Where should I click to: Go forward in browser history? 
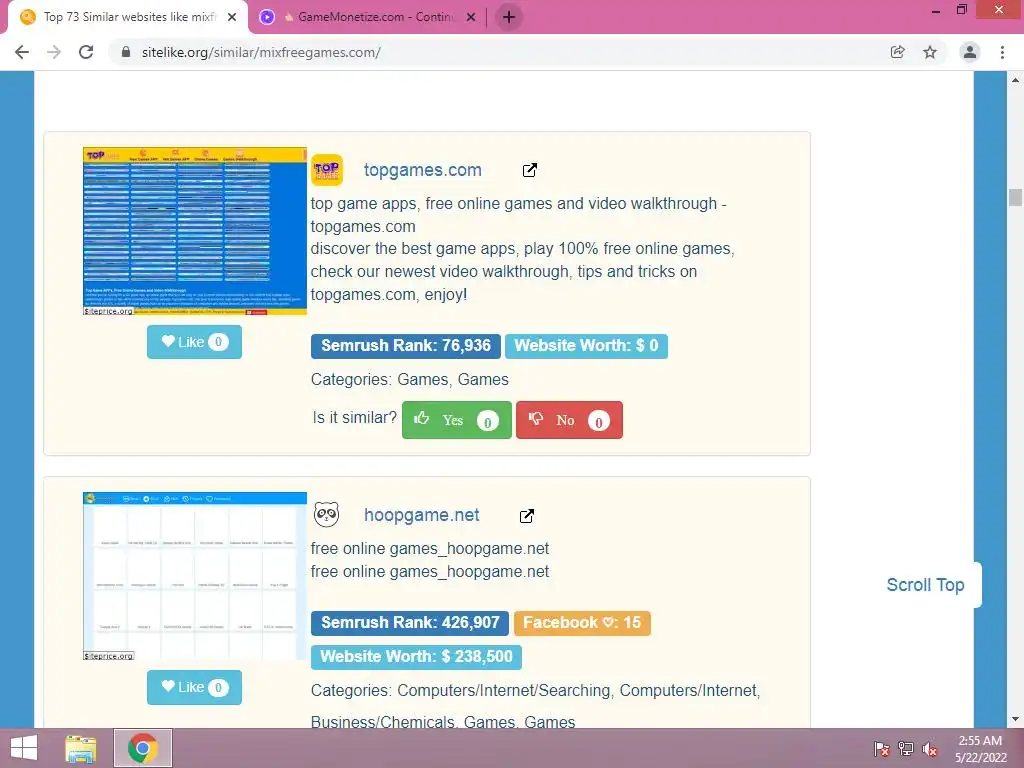(54, 52)
